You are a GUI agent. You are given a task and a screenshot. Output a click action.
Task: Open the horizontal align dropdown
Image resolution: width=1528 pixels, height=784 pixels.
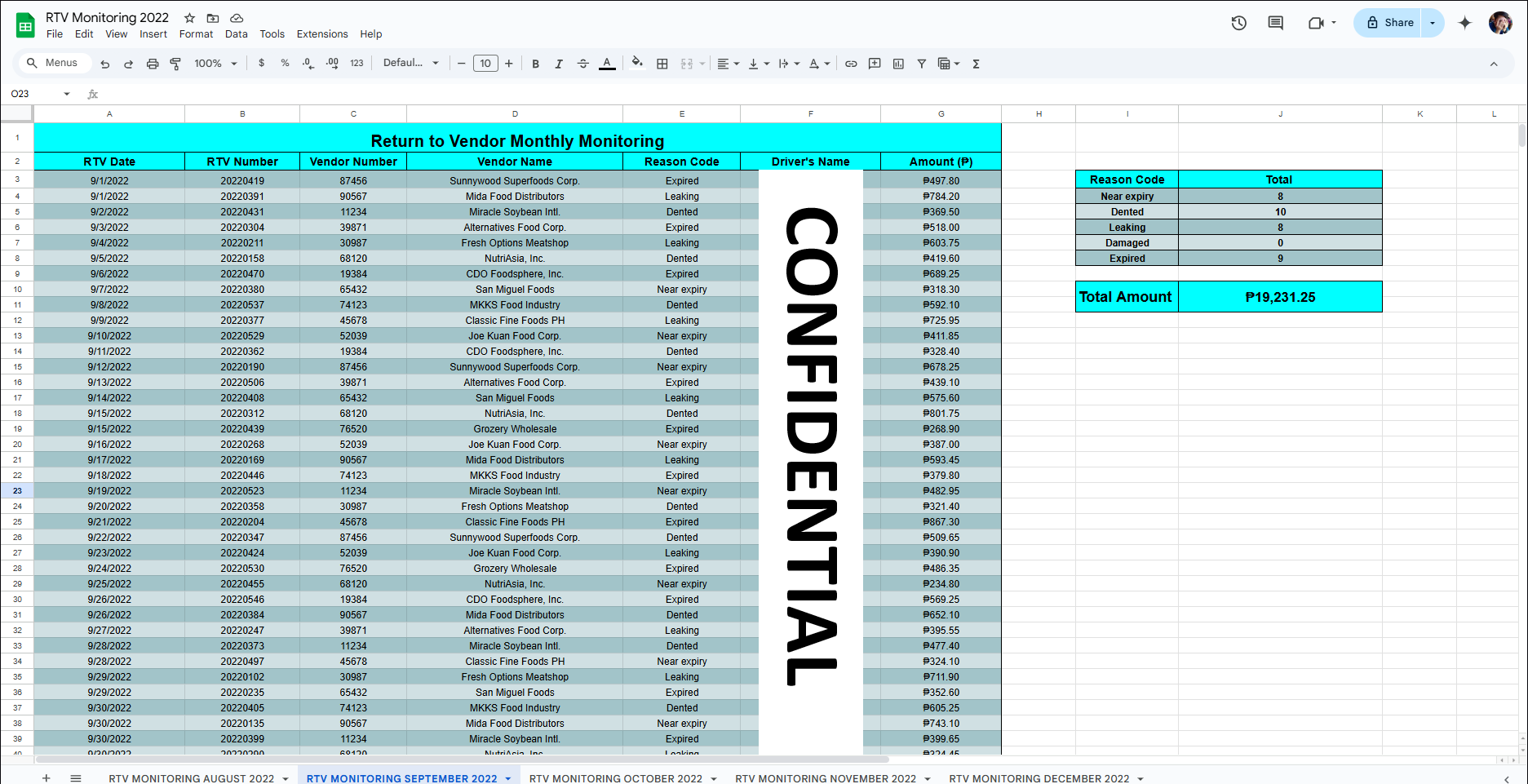pos(728,64)
